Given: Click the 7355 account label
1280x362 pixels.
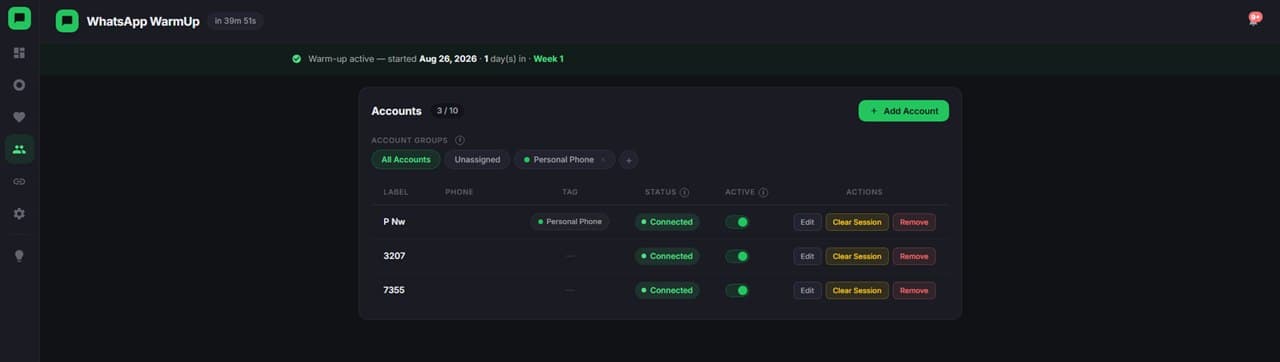Looking at the screenshot, I should click(x=394, y=290).
